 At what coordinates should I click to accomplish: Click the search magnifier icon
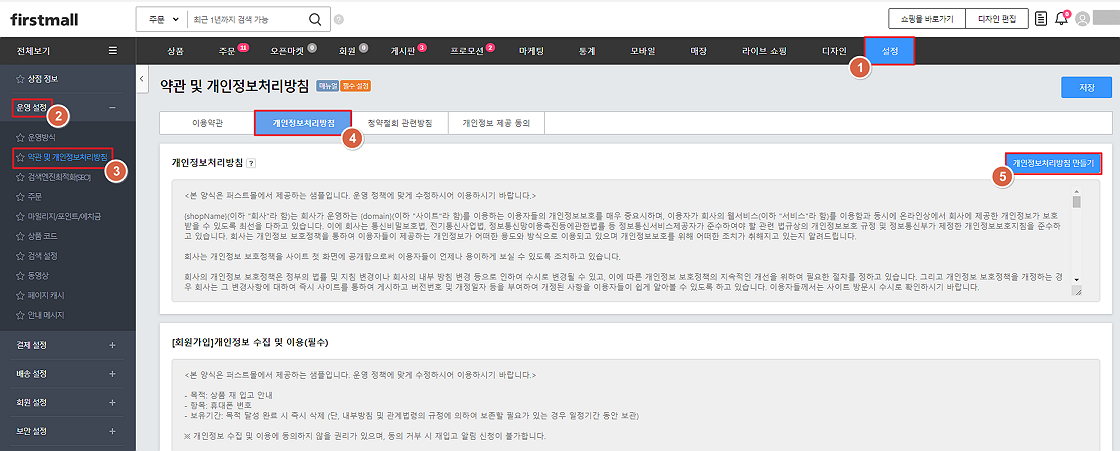[314, 19]
